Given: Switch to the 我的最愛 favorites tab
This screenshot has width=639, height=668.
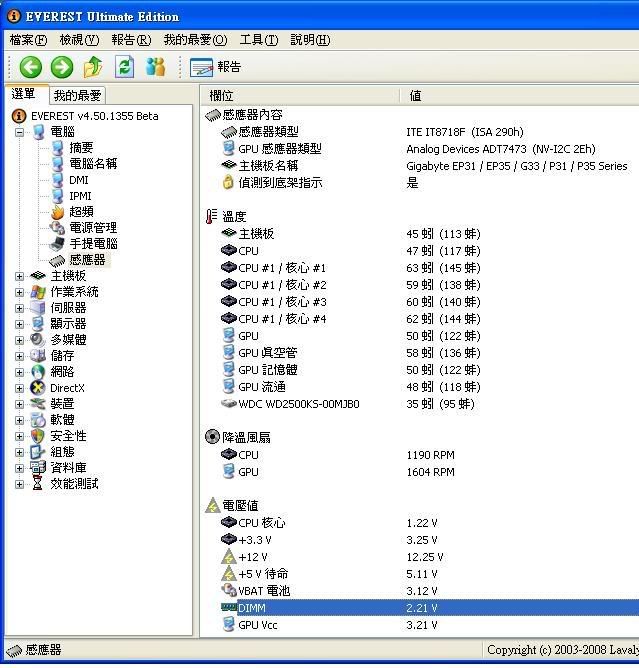Looking at the screenshot, I should click(x=77, y=96).
